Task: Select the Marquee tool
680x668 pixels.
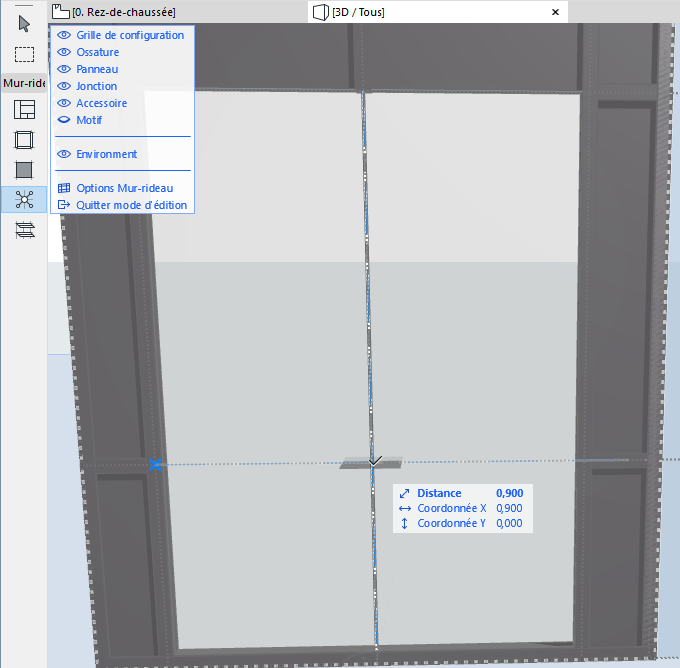Action: pyautogui.click(x=24, y=55)
